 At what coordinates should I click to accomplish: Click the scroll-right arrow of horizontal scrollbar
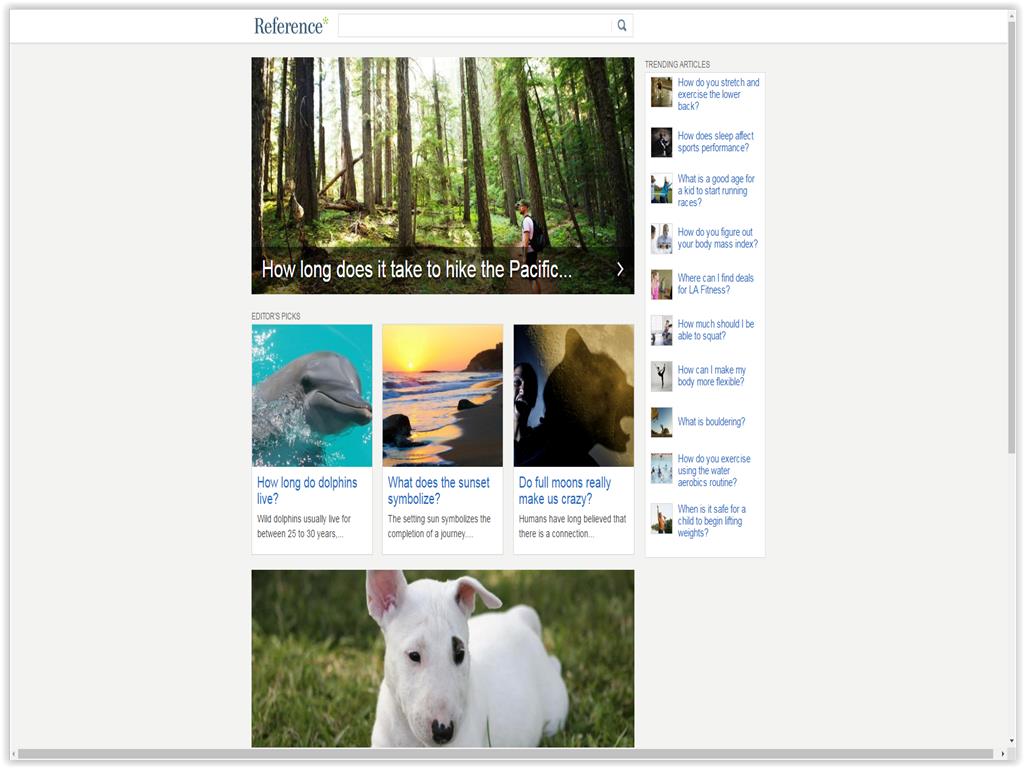(1003, 754)
